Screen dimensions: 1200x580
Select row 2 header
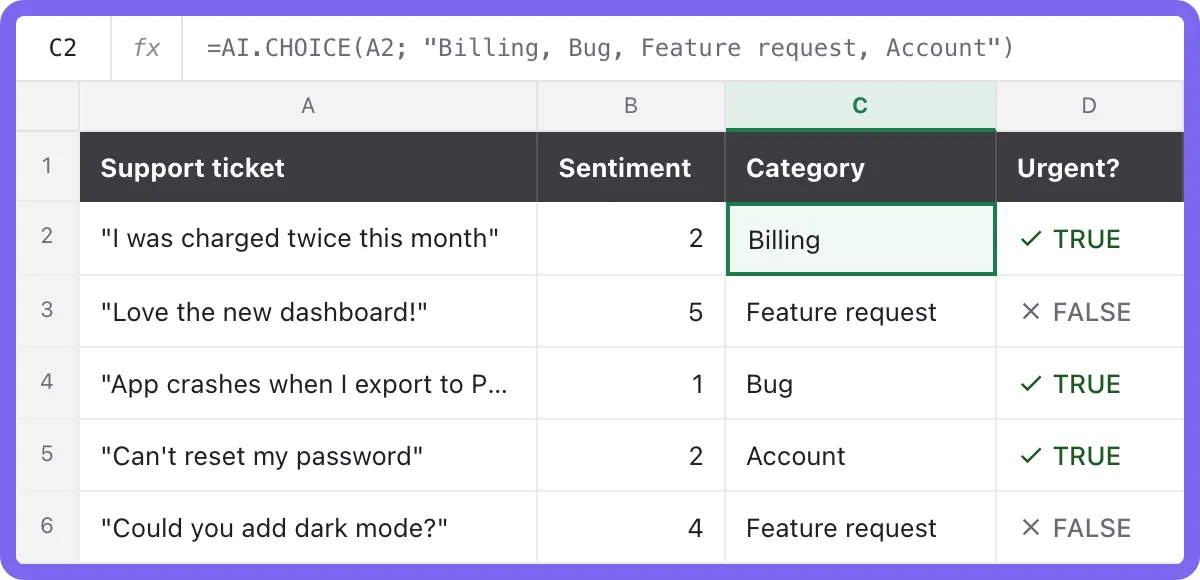click(47, 239)
